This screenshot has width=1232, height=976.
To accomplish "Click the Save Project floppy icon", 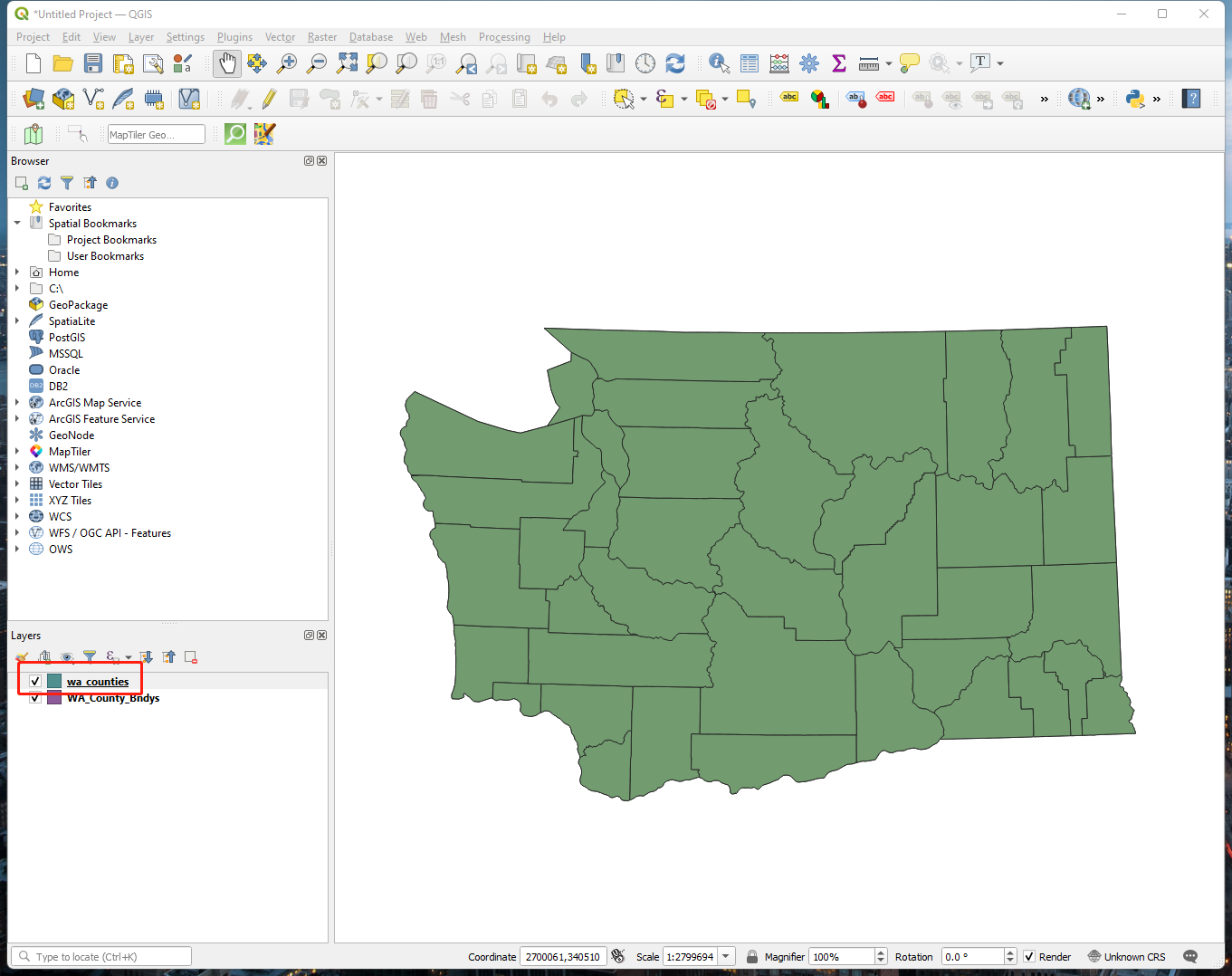I will click(93, 63).
